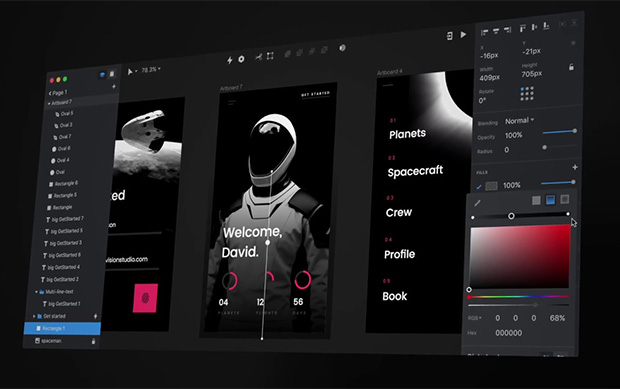Screen dimensions: 620x389
Task: Toggle lock on spaceman layer
Action: click(93, 342)
